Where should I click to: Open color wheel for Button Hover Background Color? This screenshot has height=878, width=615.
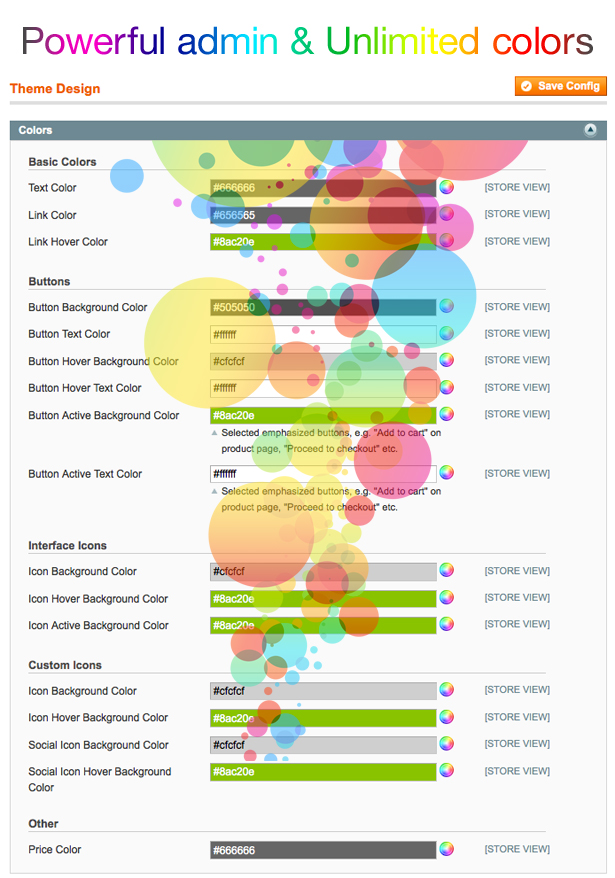(447, 360)
